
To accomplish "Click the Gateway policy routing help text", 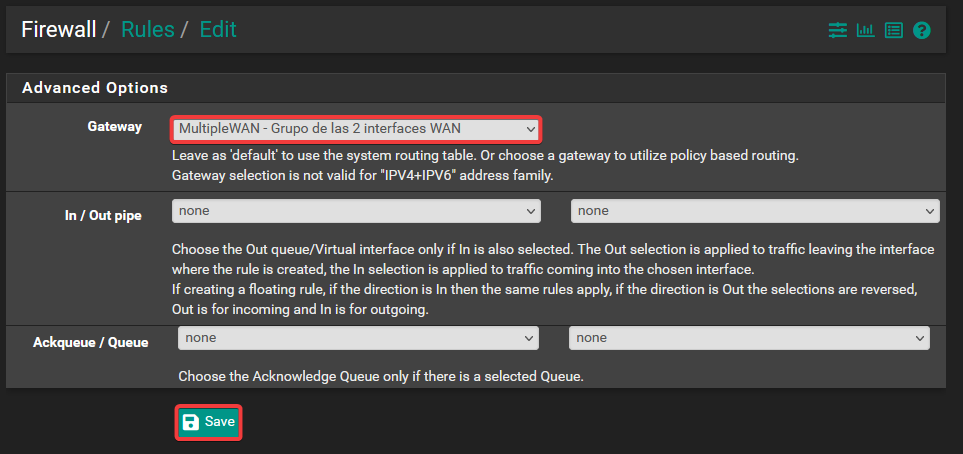I will click(485, 157).
